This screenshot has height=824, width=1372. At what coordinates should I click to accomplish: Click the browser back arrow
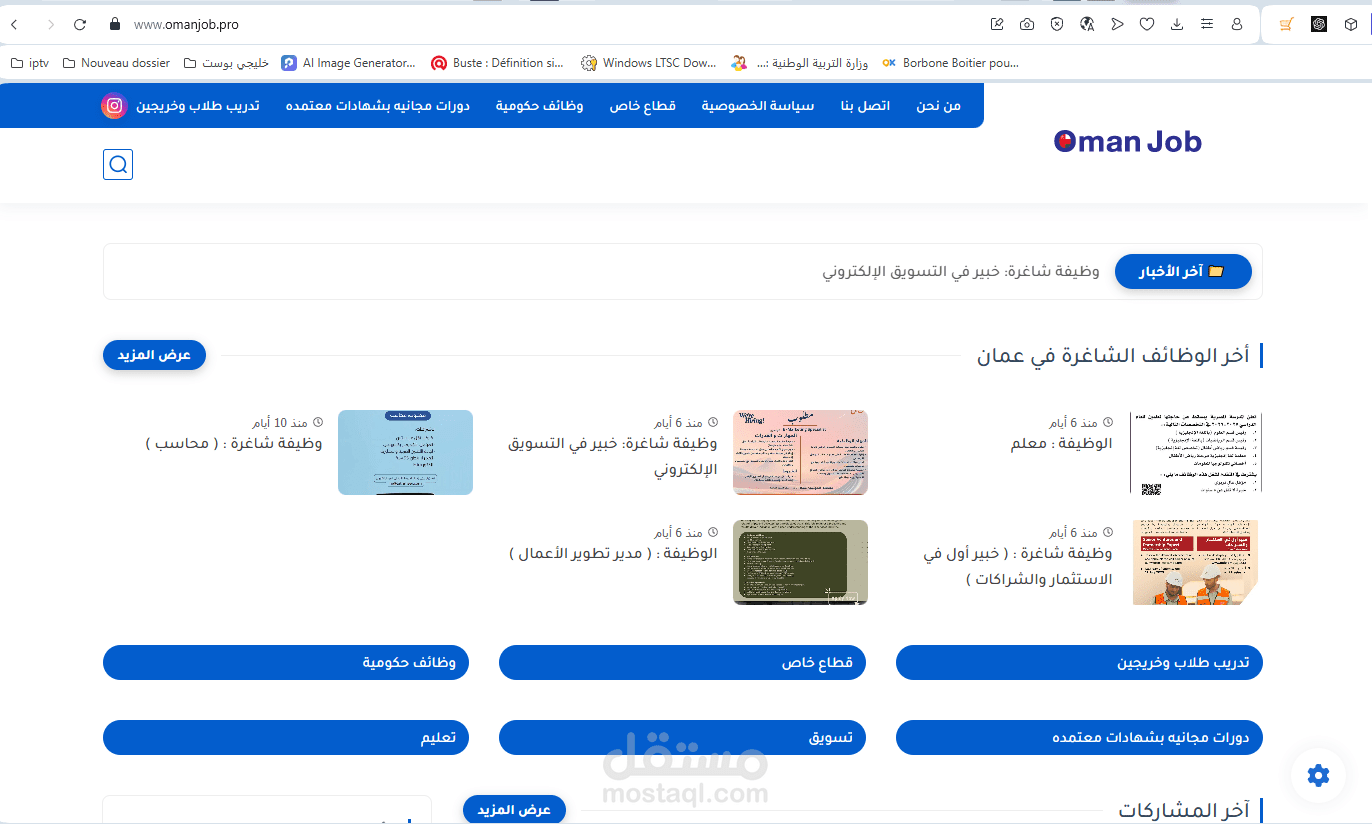tap(14, 24)
